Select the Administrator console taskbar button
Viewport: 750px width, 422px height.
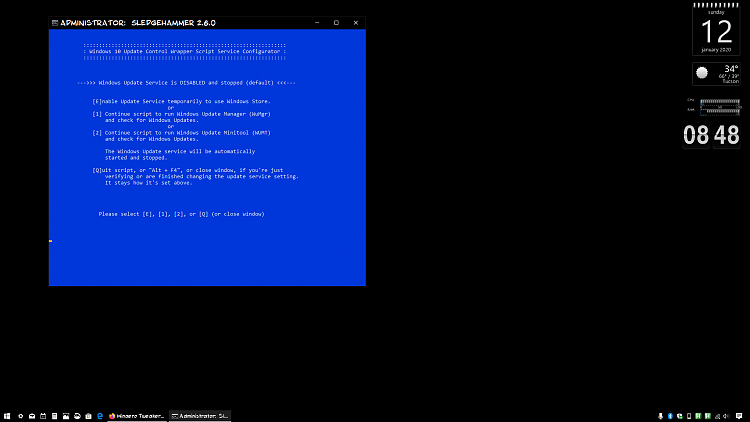tap(200, 416)
